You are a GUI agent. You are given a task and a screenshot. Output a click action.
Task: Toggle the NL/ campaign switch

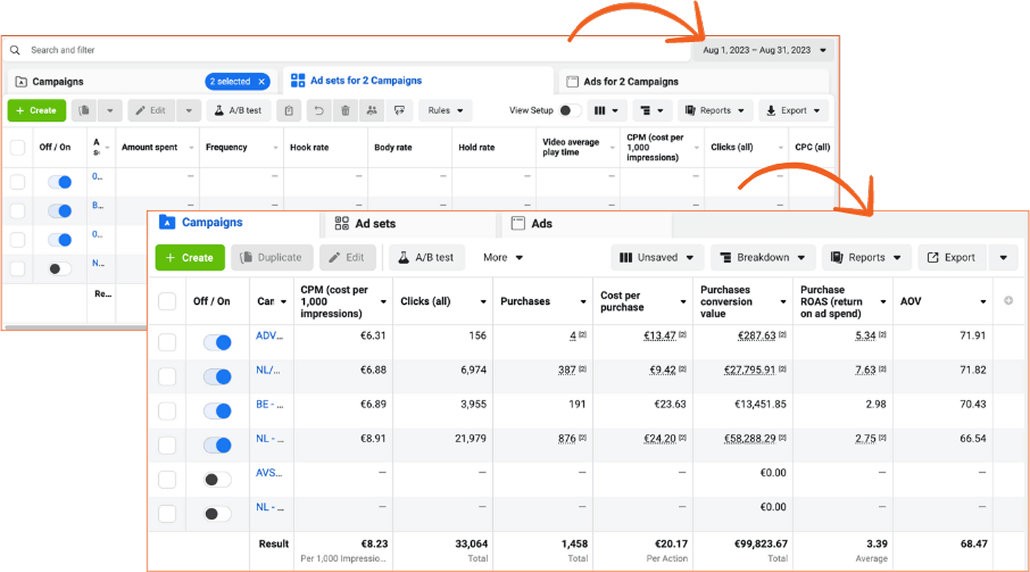(217, 376)
